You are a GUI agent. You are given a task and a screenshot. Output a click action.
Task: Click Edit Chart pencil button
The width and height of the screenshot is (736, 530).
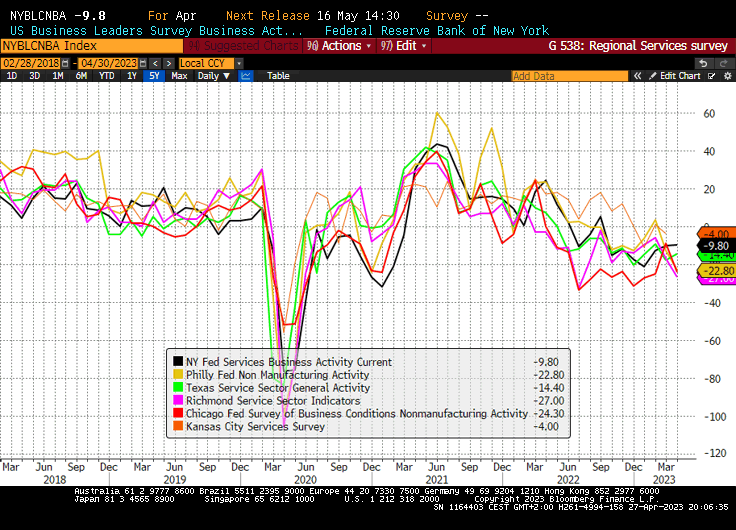675,76
